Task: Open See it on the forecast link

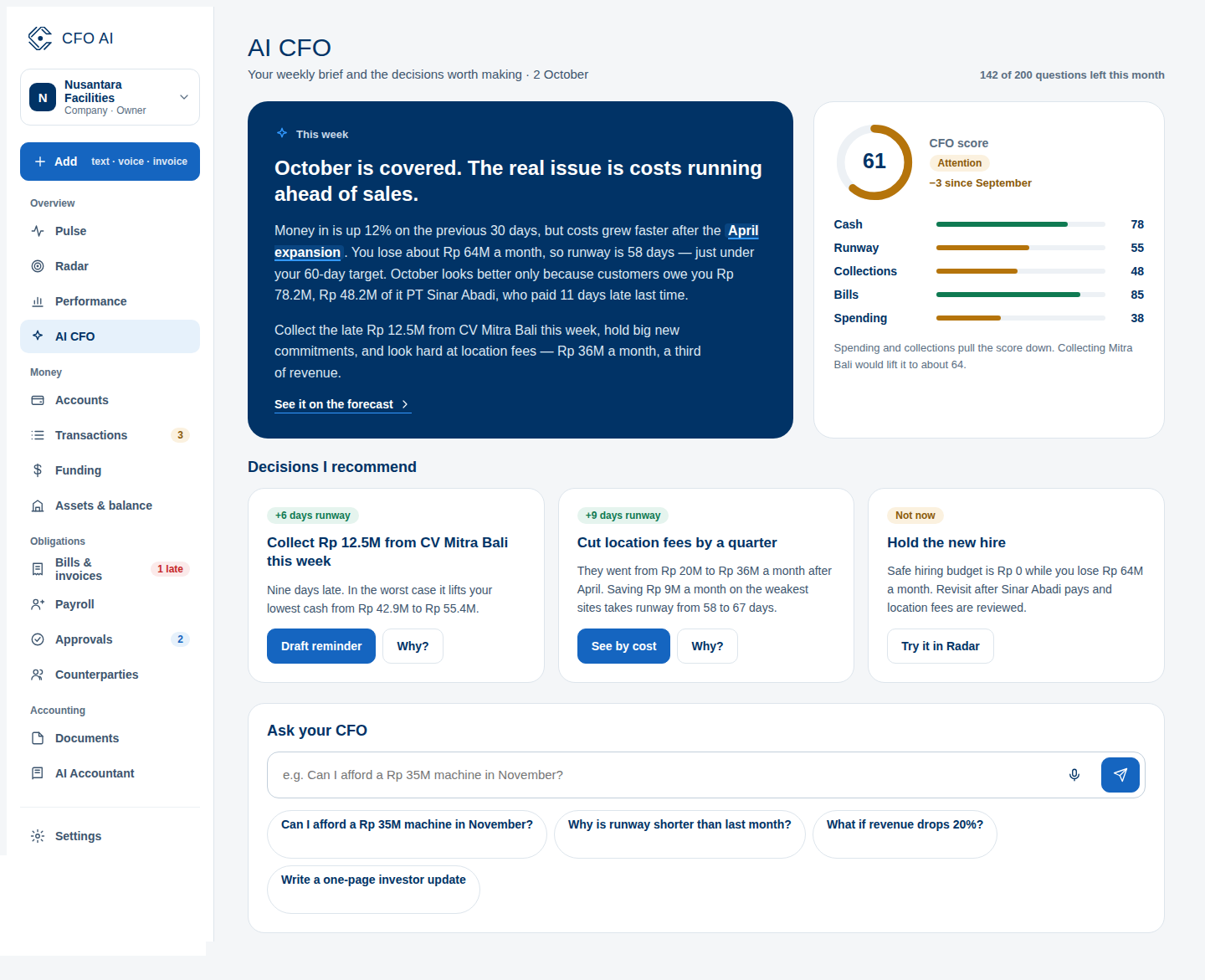Action: click(341, 404)
